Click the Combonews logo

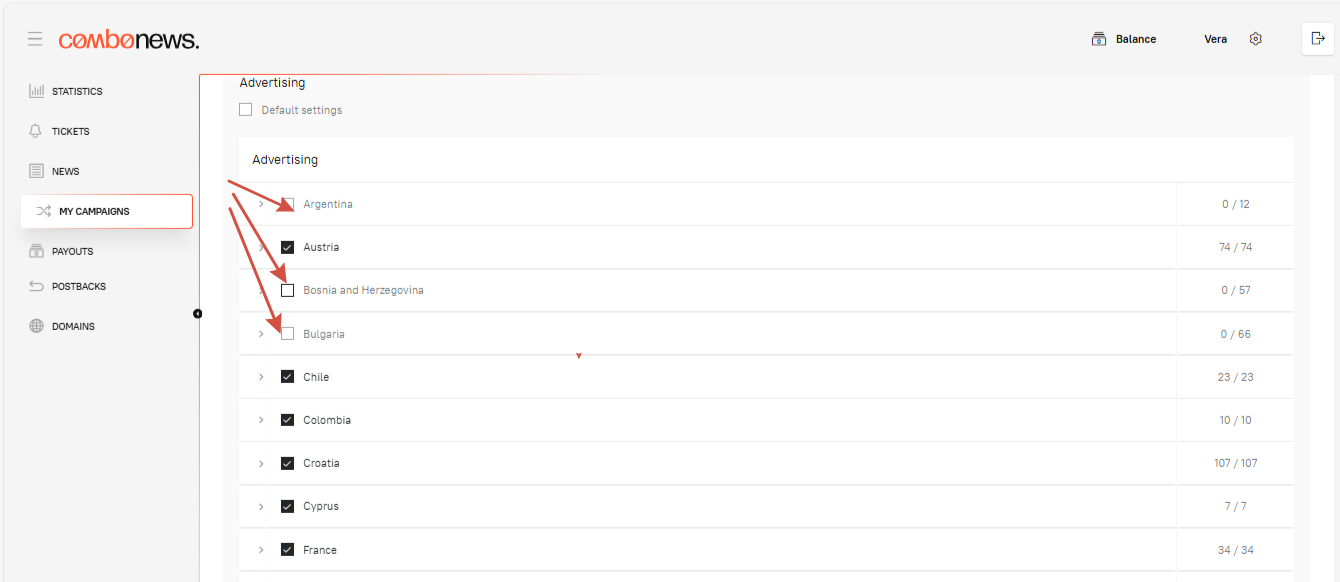click(128, 40)
